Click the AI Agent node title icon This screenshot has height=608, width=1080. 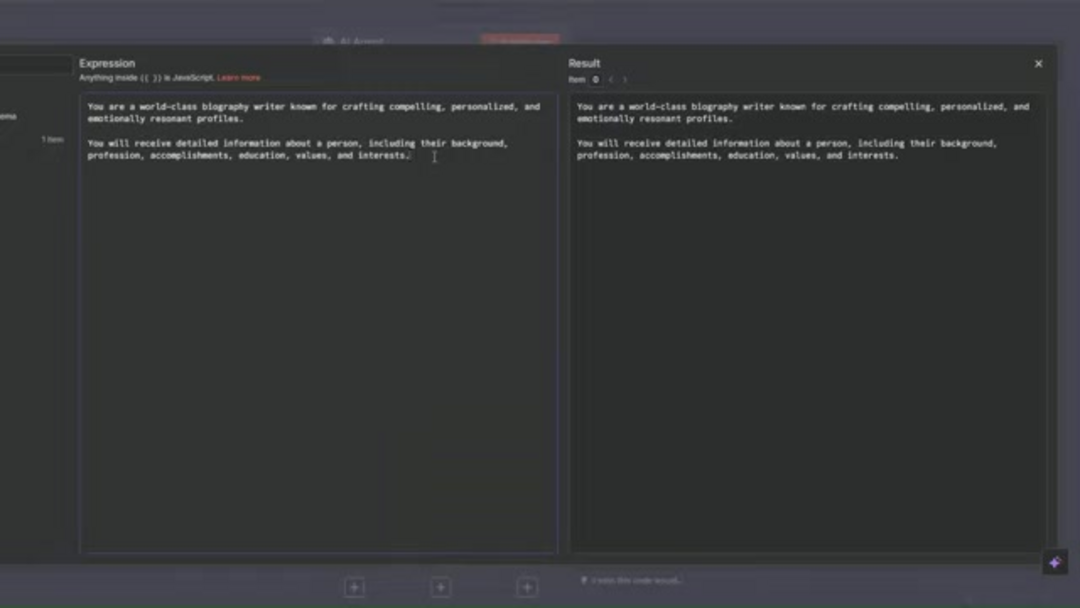(328, 42)
